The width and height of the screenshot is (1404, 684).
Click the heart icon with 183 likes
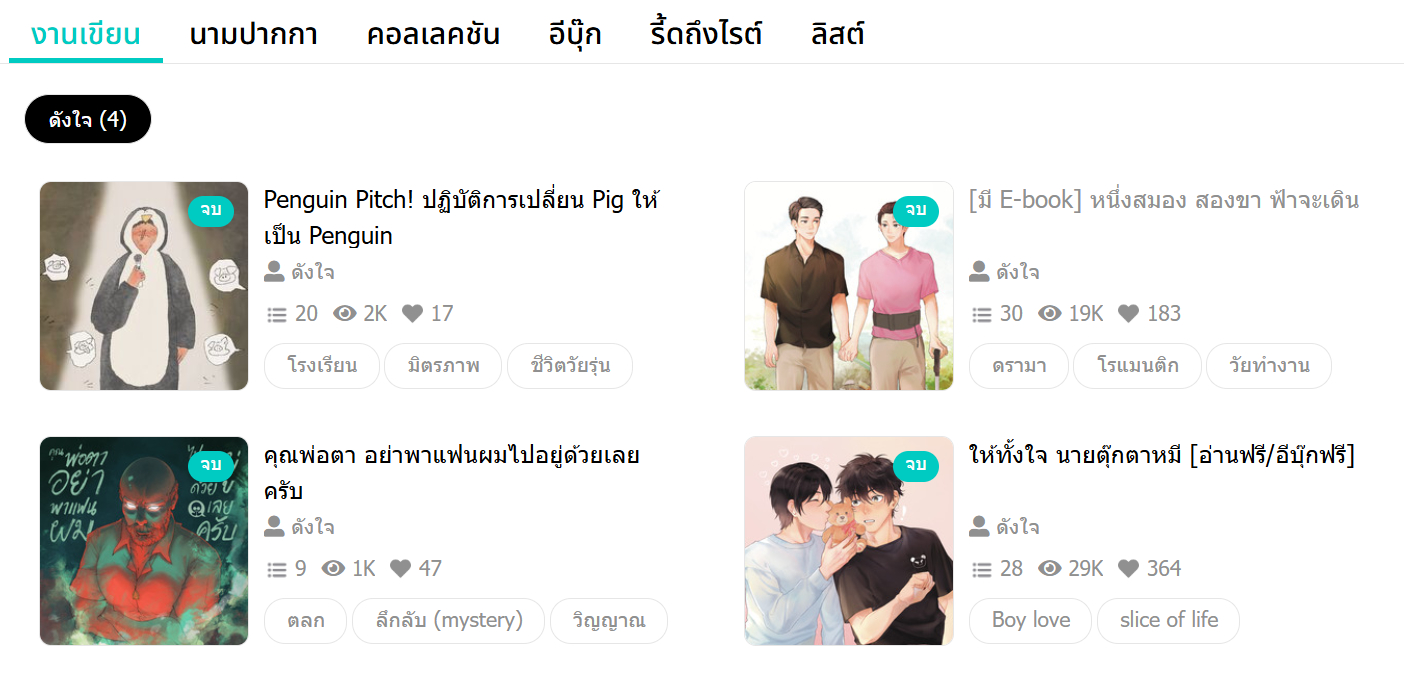(1128, 314)
